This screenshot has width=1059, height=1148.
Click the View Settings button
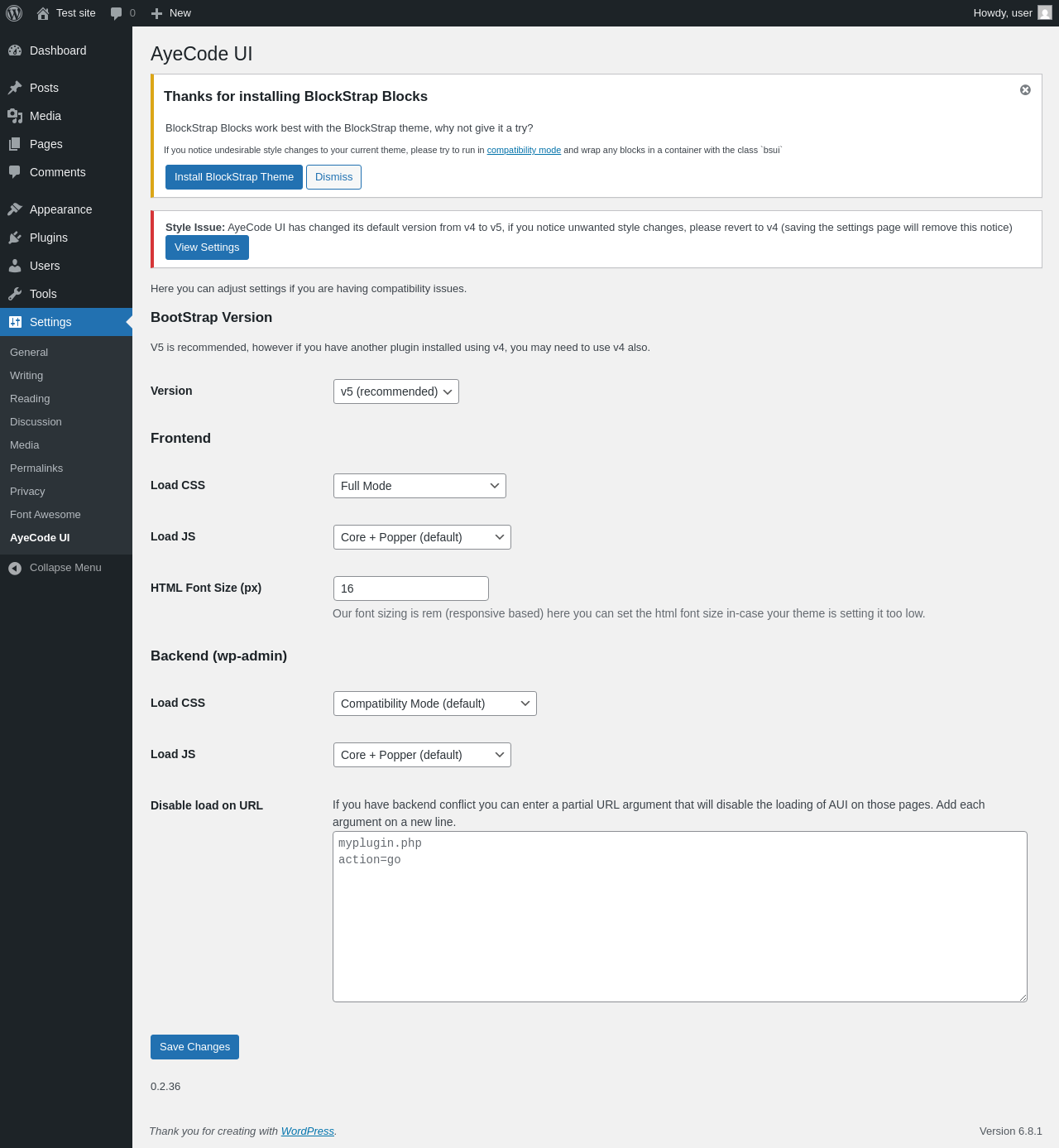(x=207, y=247)
